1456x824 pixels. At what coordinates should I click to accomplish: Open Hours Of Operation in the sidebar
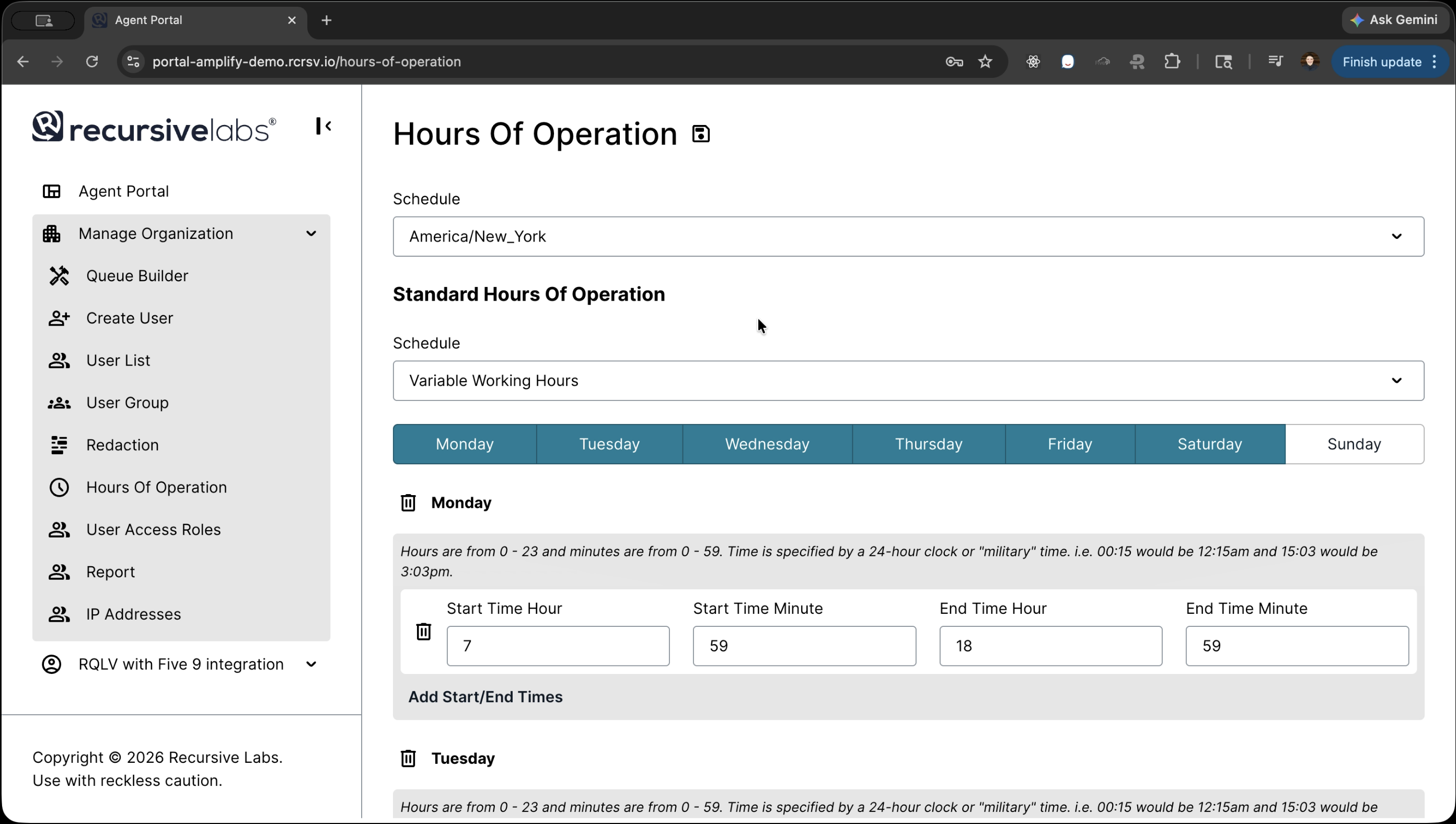point(157,487)
